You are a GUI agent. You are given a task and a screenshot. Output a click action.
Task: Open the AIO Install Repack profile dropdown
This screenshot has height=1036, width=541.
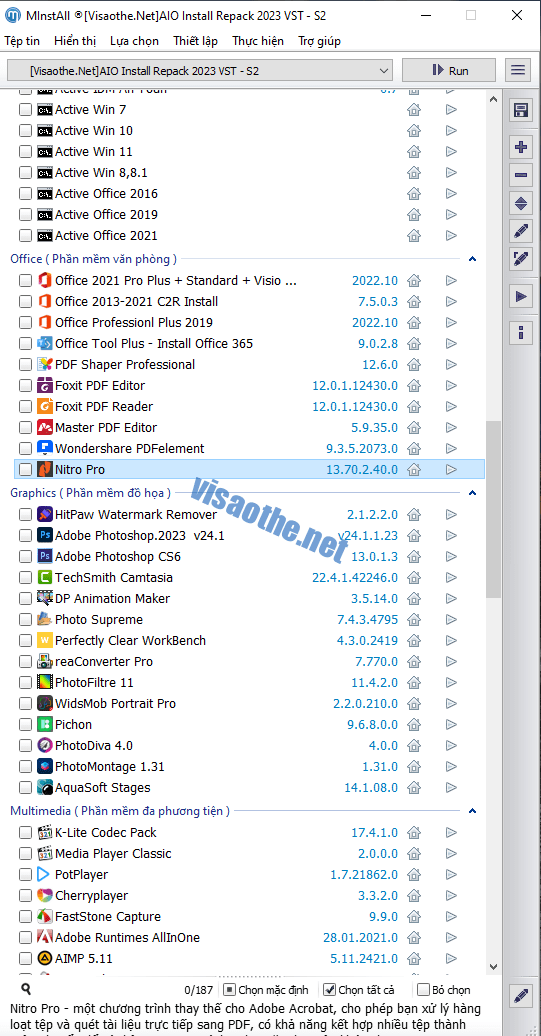coord(199,70)
